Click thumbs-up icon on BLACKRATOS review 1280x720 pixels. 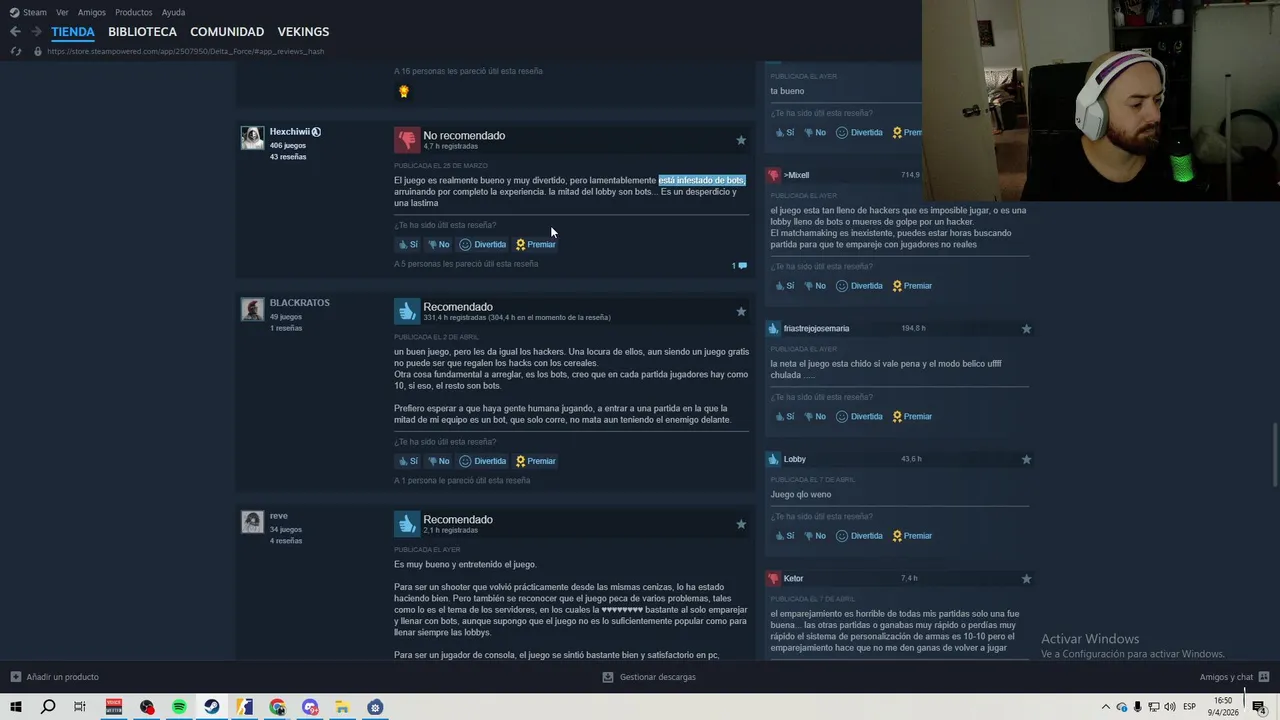[x=406, y=311]
